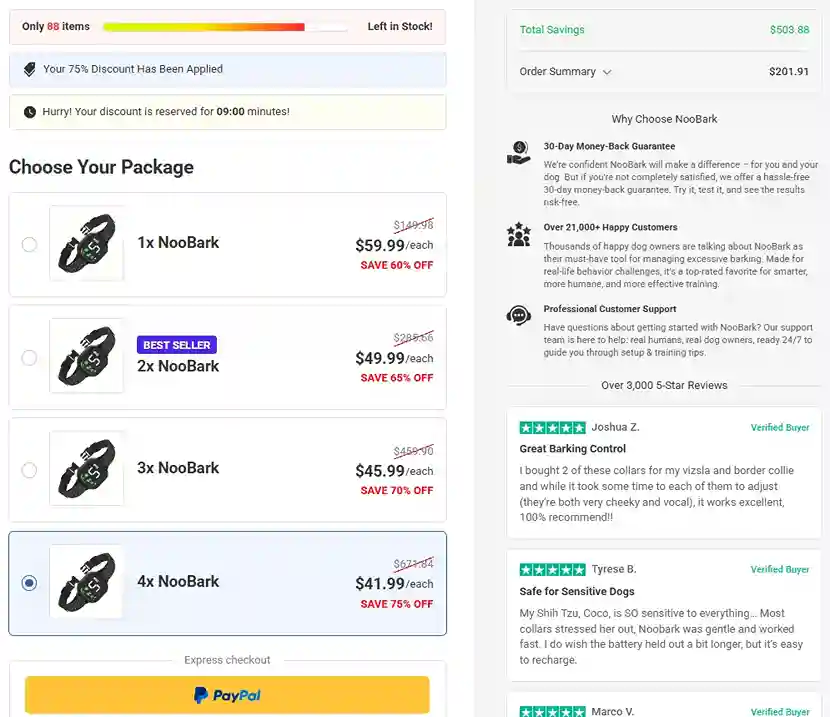Click the Over 3,000 5-Star Reviews header

663,385
